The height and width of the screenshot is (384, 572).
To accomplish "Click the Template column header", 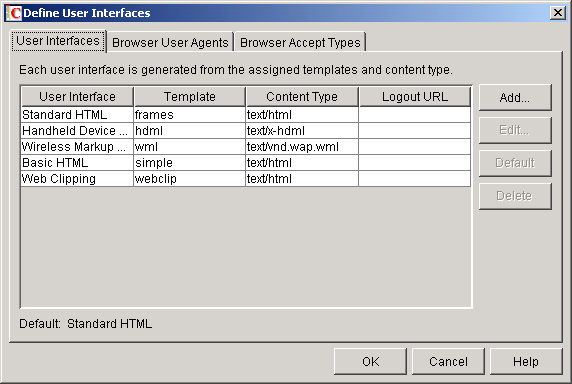I will 190,97.
